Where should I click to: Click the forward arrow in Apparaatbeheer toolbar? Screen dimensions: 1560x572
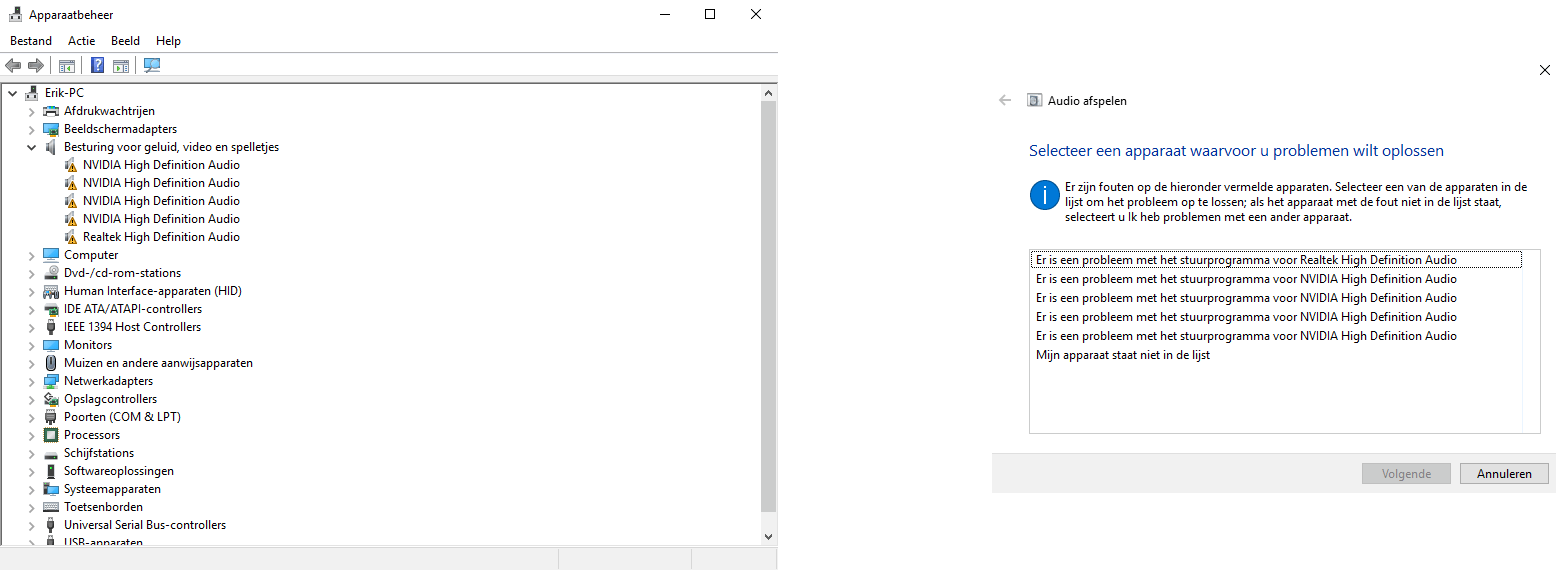36,66
